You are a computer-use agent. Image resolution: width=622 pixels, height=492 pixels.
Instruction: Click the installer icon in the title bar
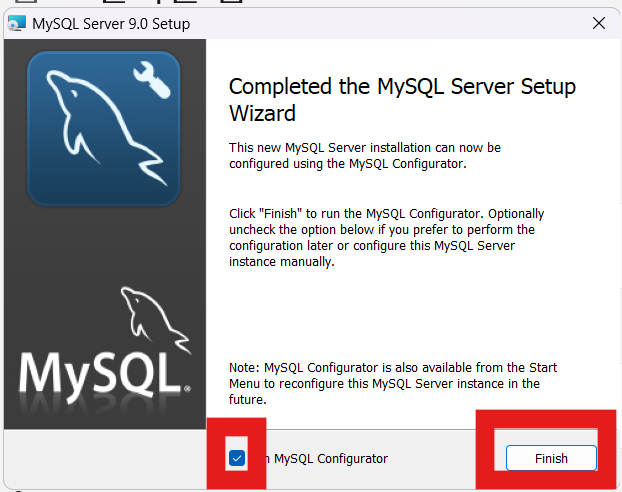(x=17, y=23)
